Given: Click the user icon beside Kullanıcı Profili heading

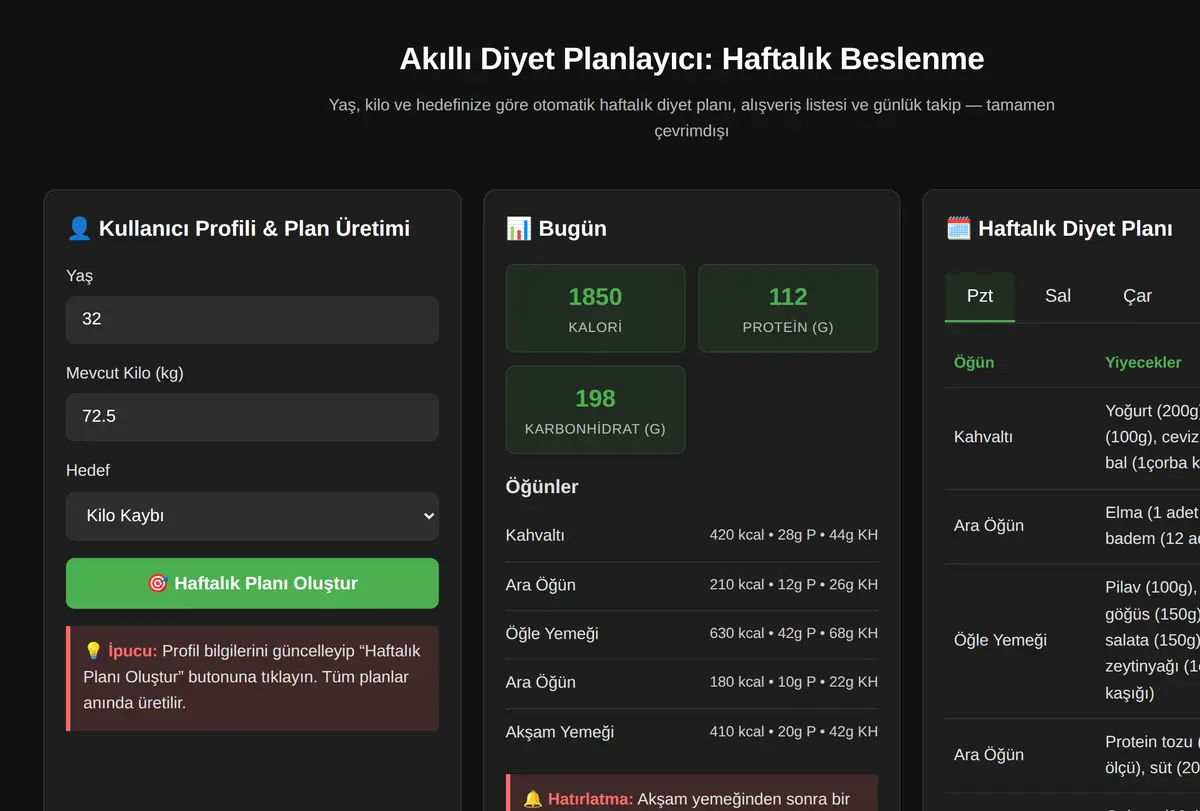Looking at the screenshot, I should pos(79,228).
